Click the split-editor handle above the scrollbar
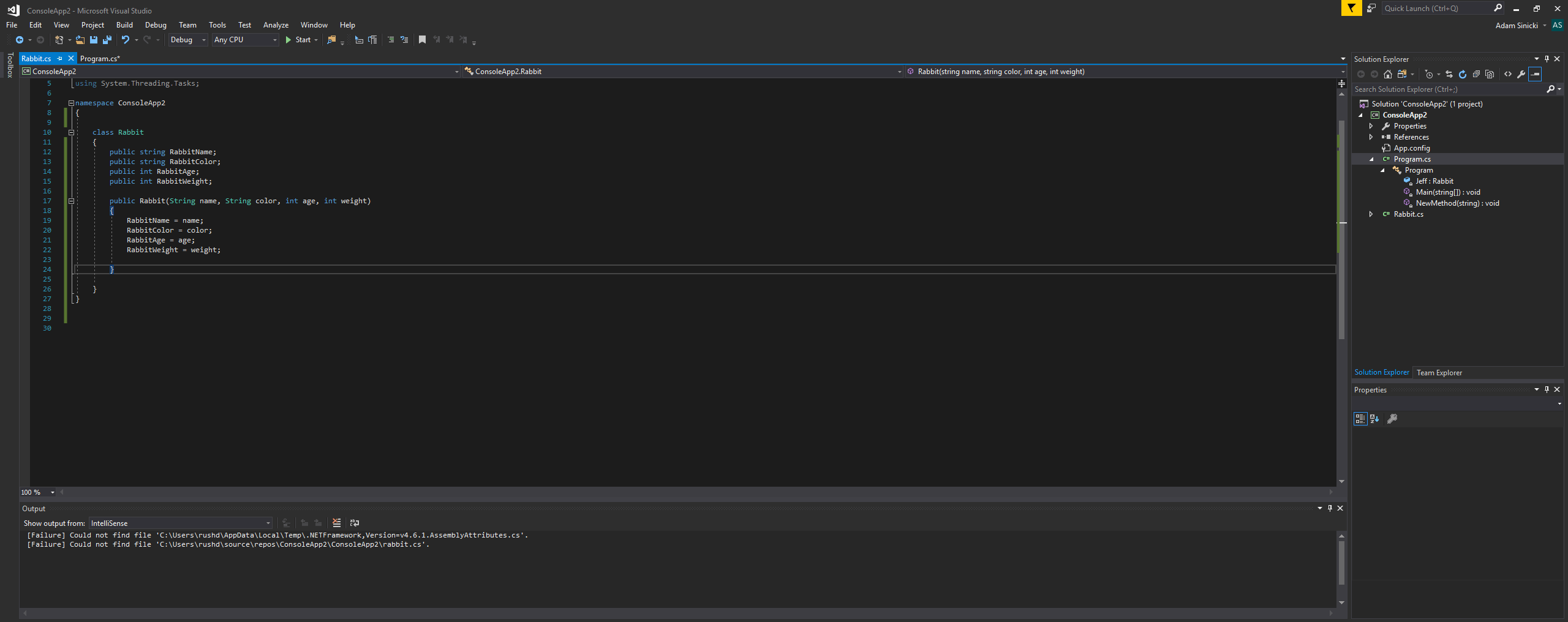The width and height of the screenshot is (1568, 622). 1341,83
